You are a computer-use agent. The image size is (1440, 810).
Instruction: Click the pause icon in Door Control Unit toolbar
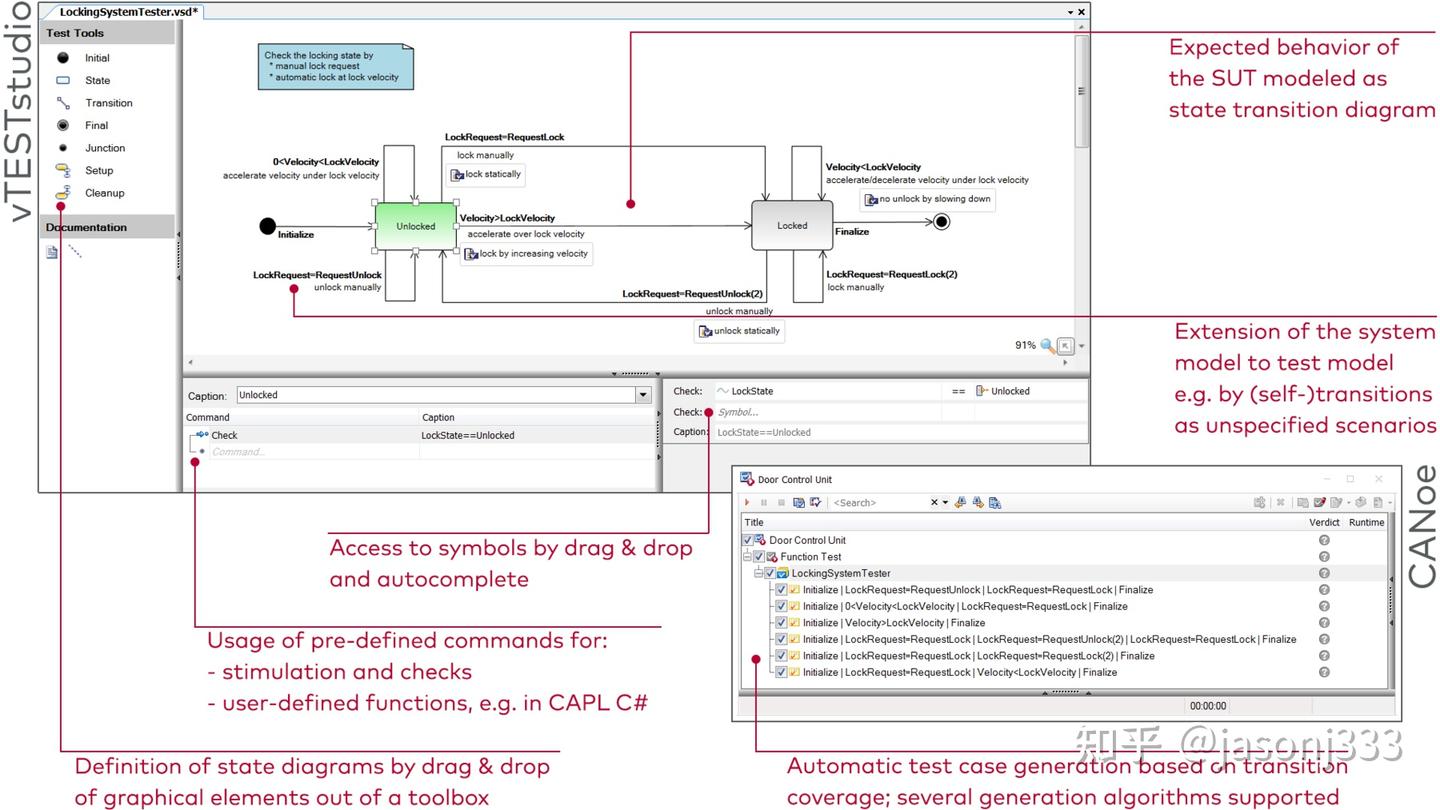pyautogui.click(x=764, y=503)
